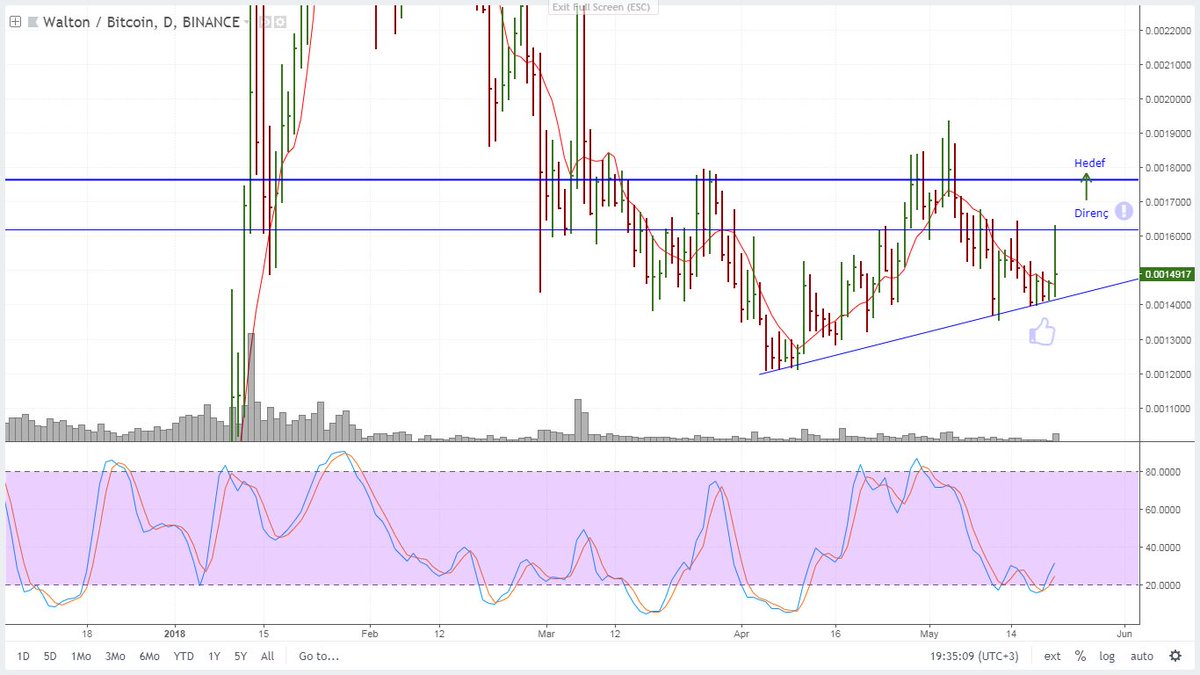Click the green Hedef up arrow

tap(1086, 185)
